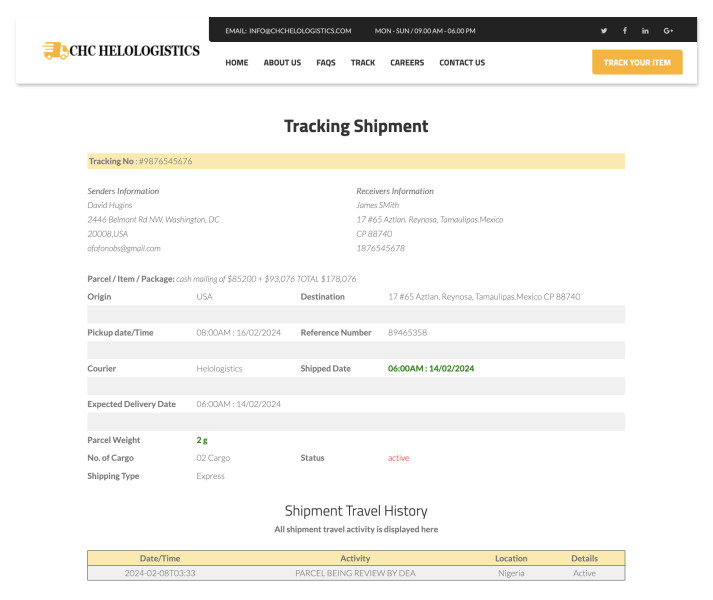Screen dimensions: 713x600
Task: Click the Location column header
Action: click(x=511, y=558)
